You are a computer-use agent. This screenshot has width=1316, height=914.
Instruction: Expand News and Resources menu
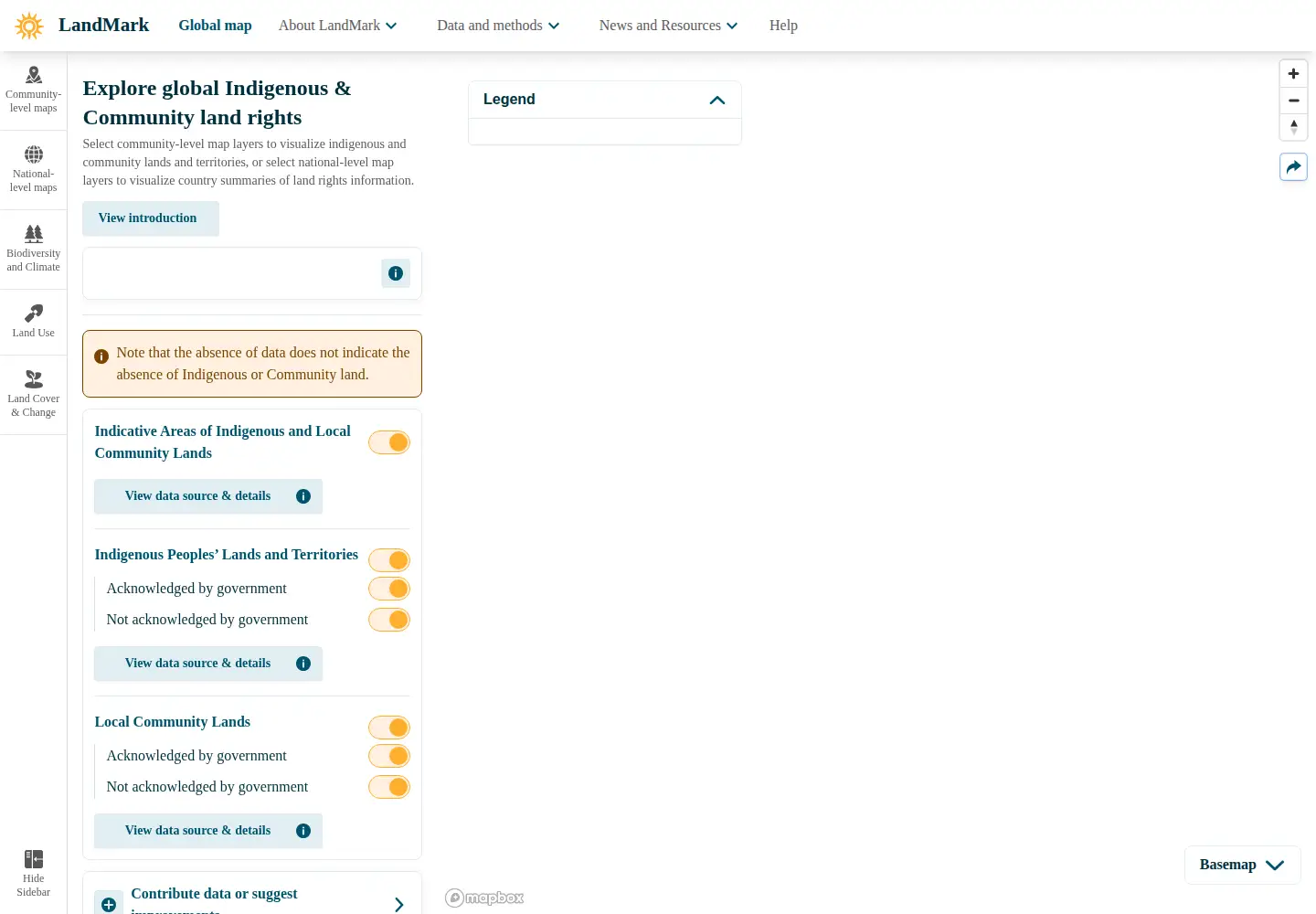pos(668,26)
